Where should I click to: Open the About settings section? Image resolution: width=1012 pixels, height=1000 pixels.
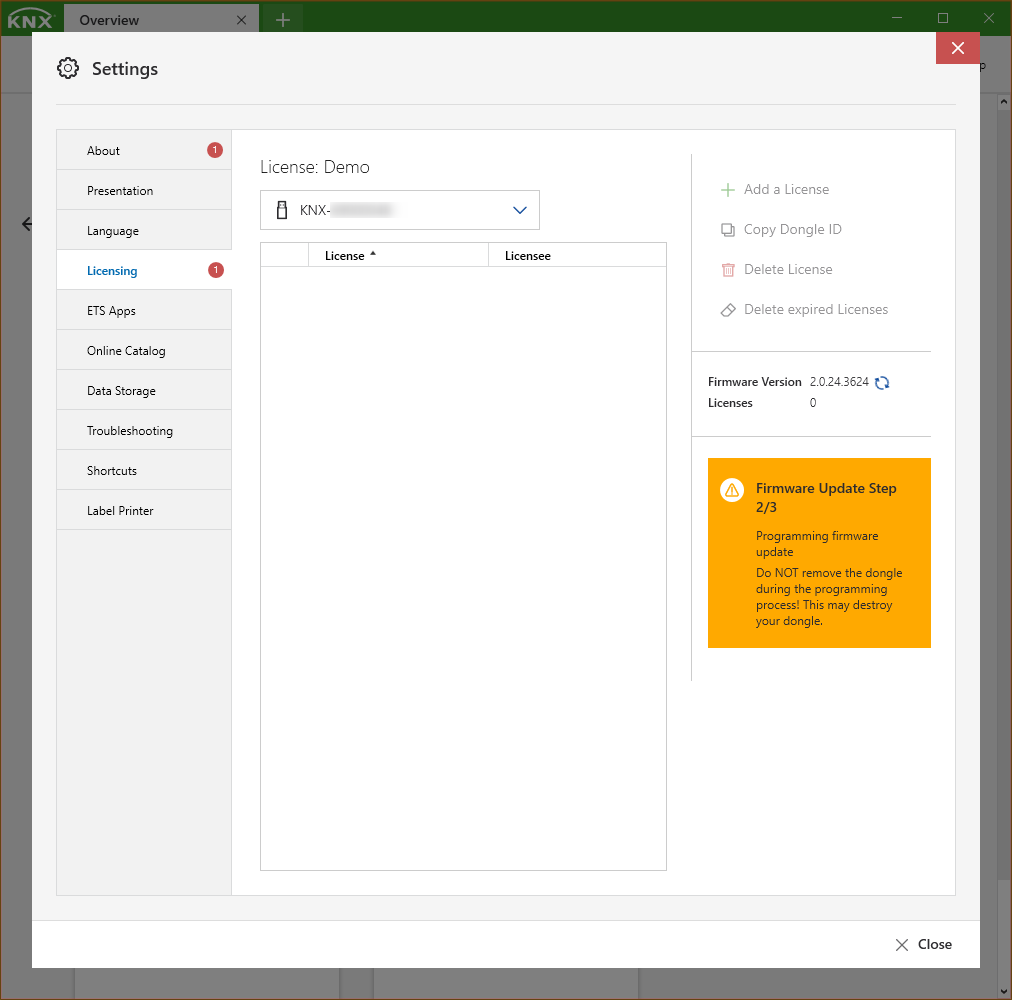(x=144, y=150)
